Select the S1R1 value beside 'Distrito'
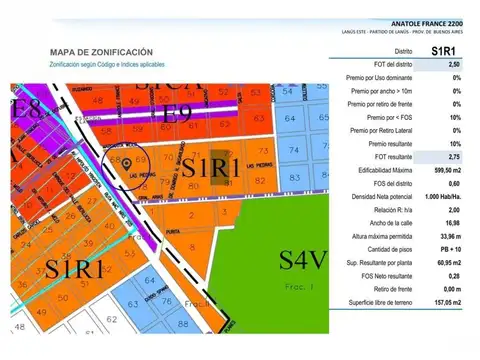Viewport: 480px width, 360px height. point(443,51)
